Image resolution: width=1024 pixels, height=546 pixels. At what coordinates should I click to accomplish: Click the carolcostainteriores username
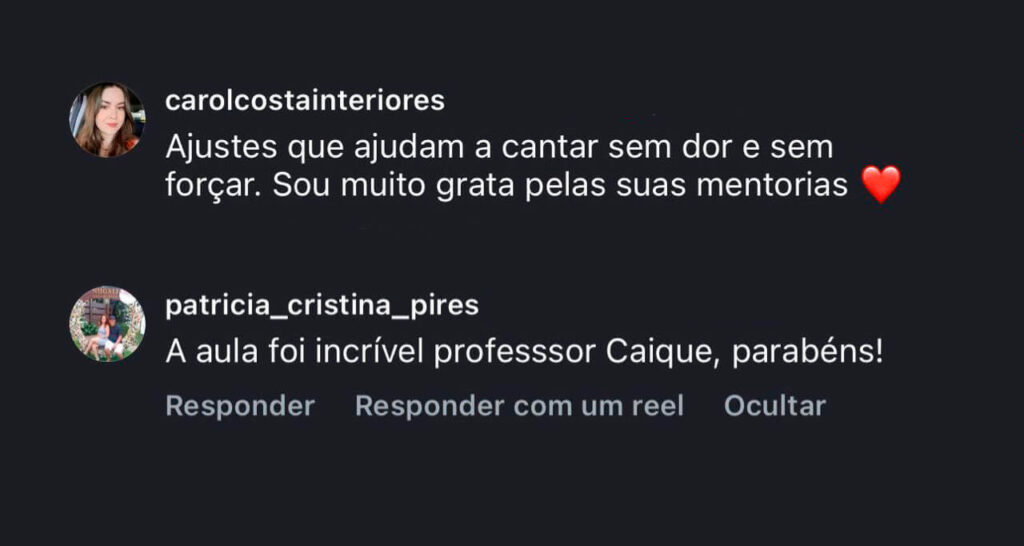point(305,101)
